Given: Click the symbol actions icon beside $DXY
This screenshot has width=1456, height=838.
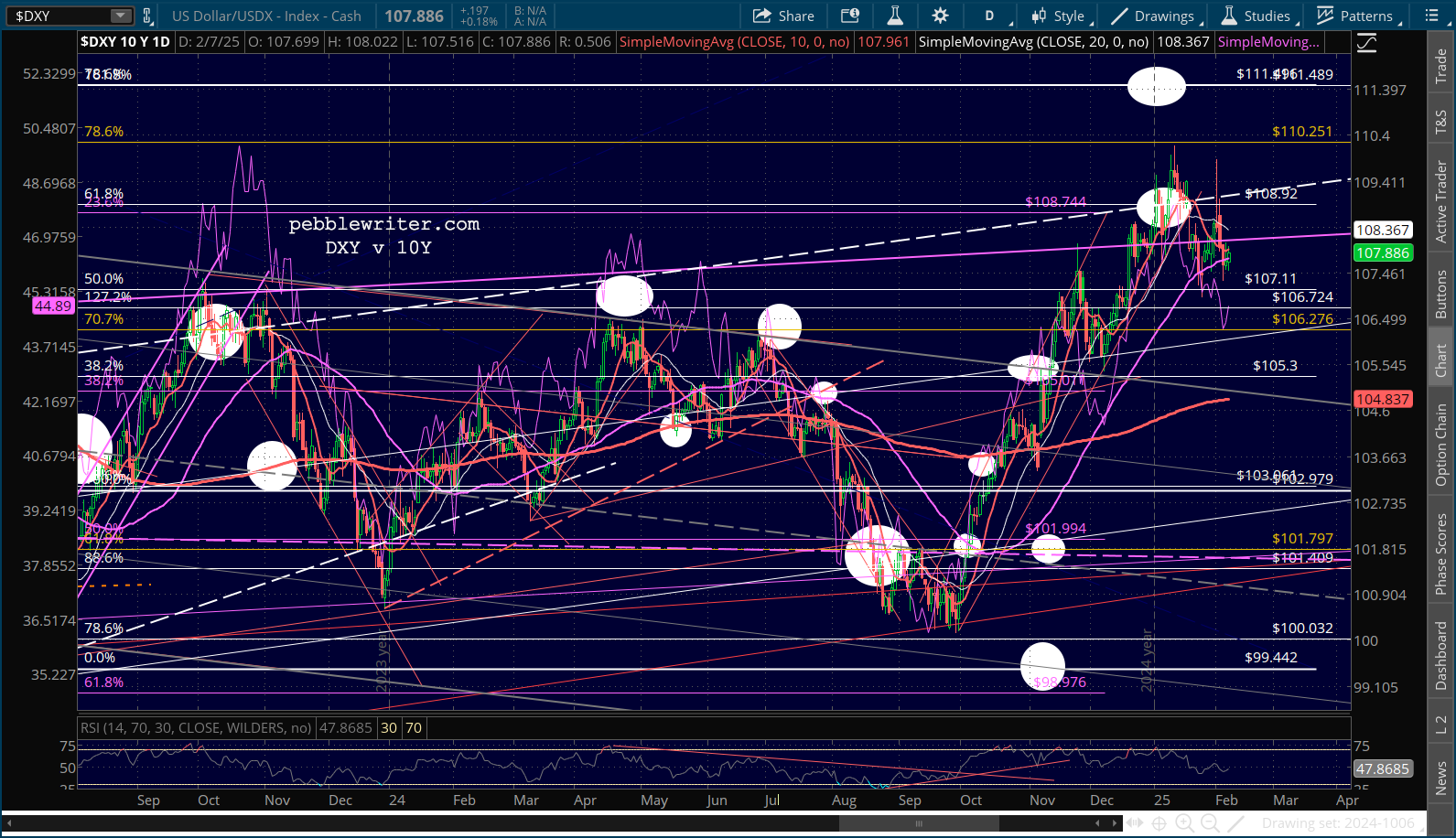Looking at the screenshot, I should click(x=146, y=16).
